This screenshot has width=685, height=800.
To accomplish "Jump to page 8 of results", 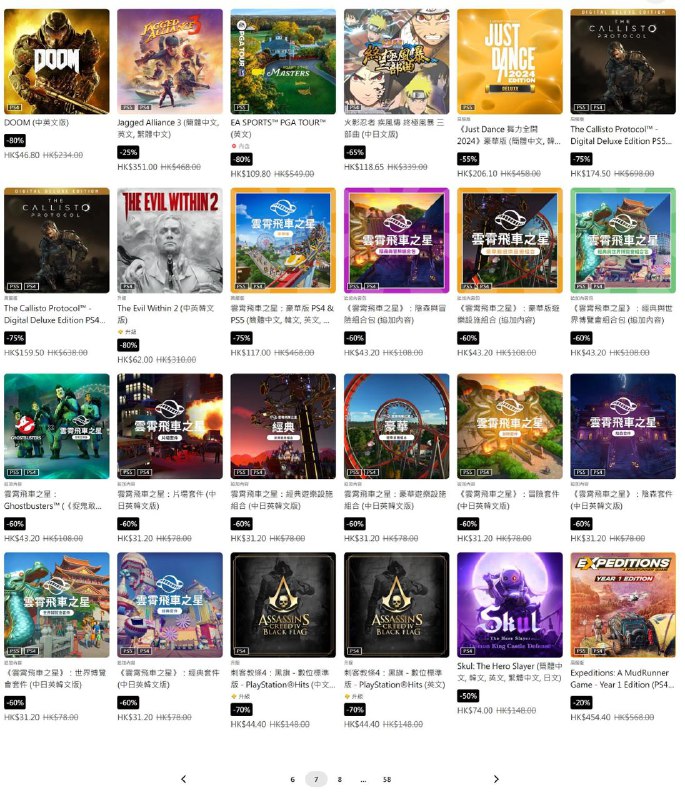I will pos(340,780).
